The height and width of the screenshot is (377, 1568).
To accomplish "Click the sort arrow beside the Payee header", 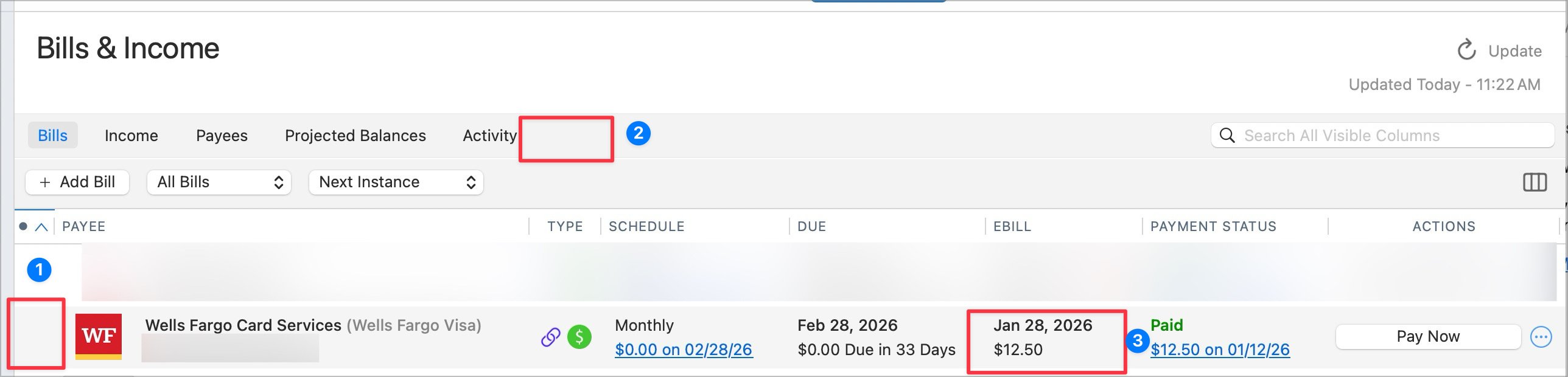I will pyautogui.click(x=41, y=227).
